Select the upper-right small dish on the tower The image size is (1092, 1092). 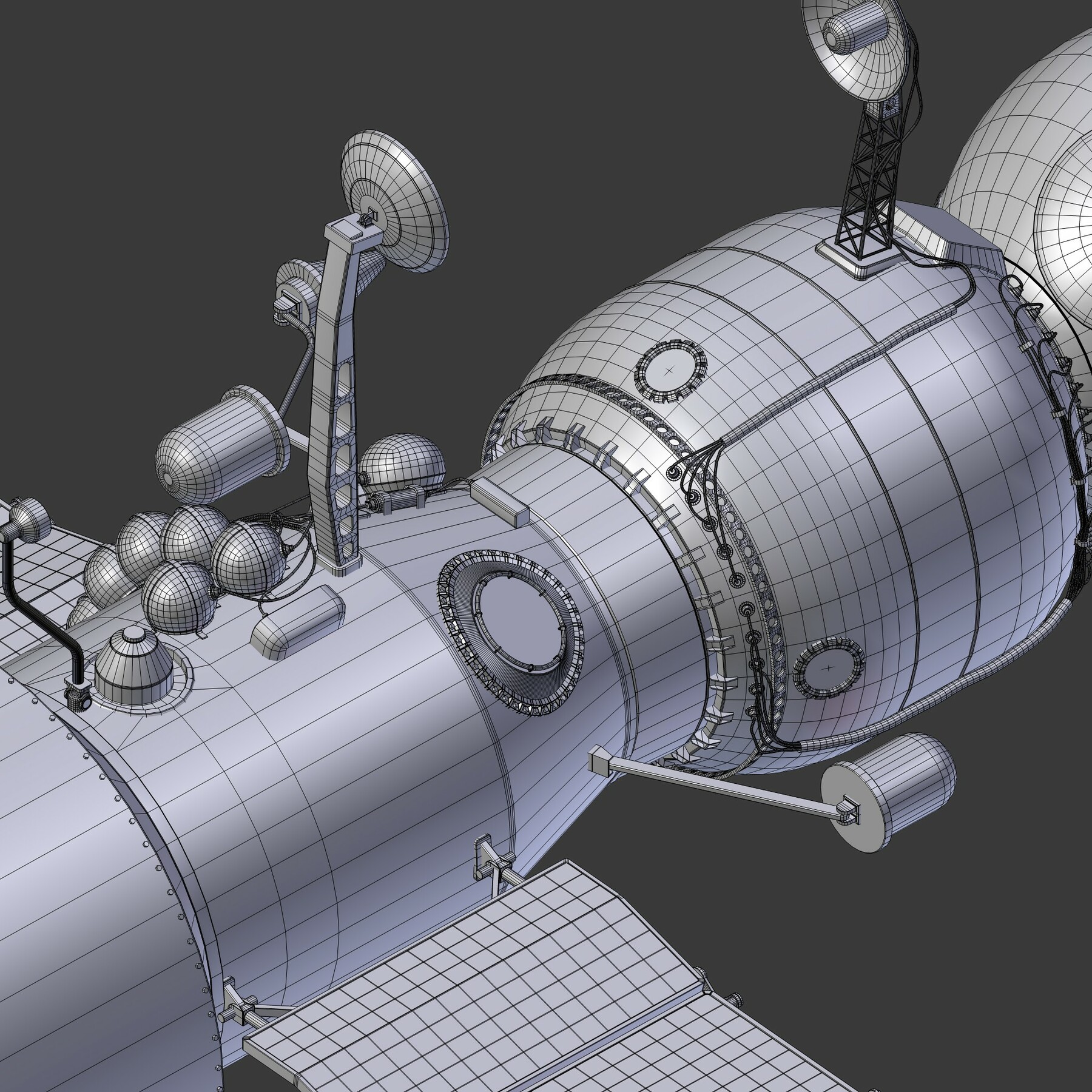click(x=849, y=45)
